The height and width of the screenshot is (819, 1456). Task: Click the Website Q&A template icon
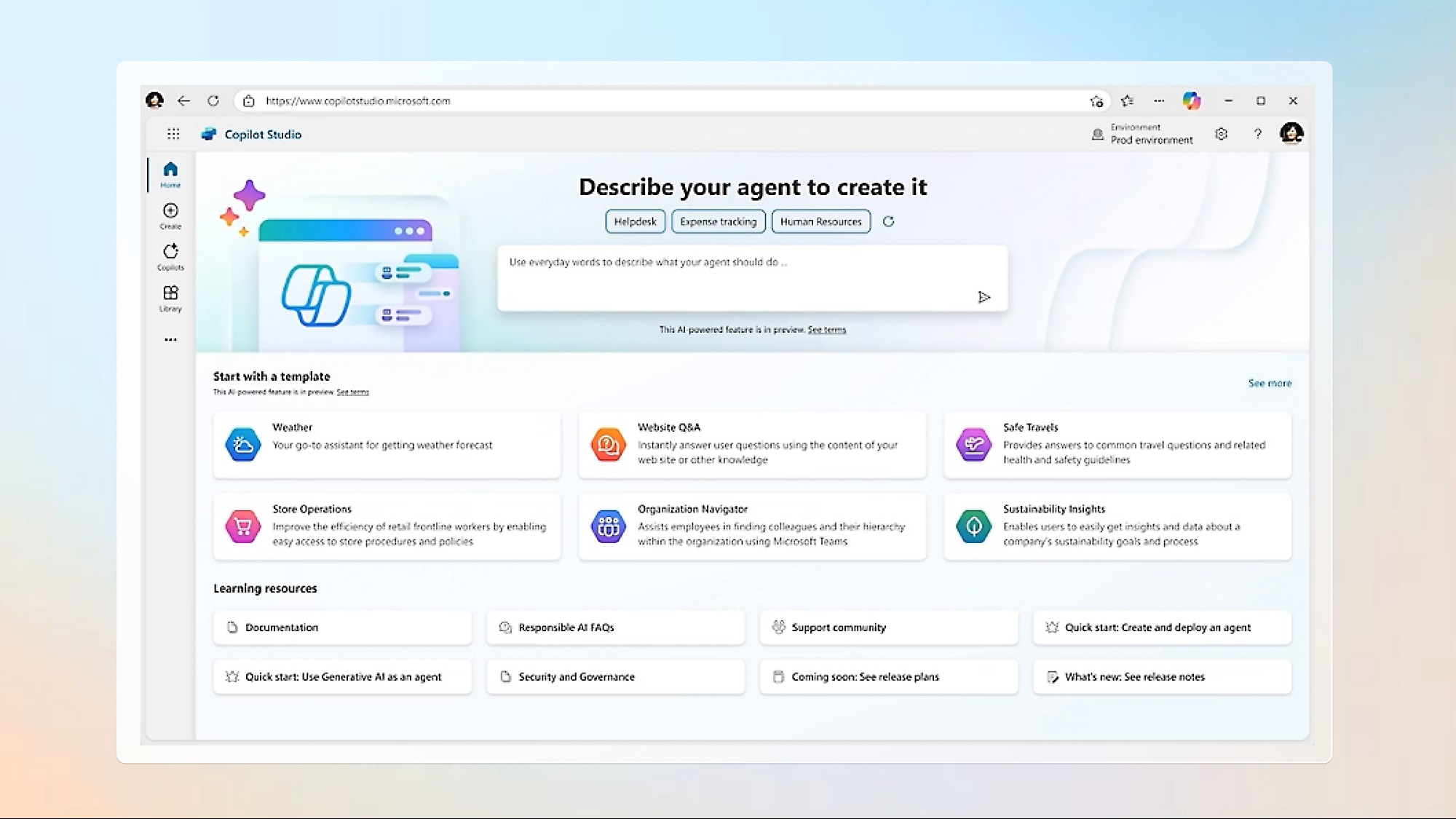[x=609, y=444]
